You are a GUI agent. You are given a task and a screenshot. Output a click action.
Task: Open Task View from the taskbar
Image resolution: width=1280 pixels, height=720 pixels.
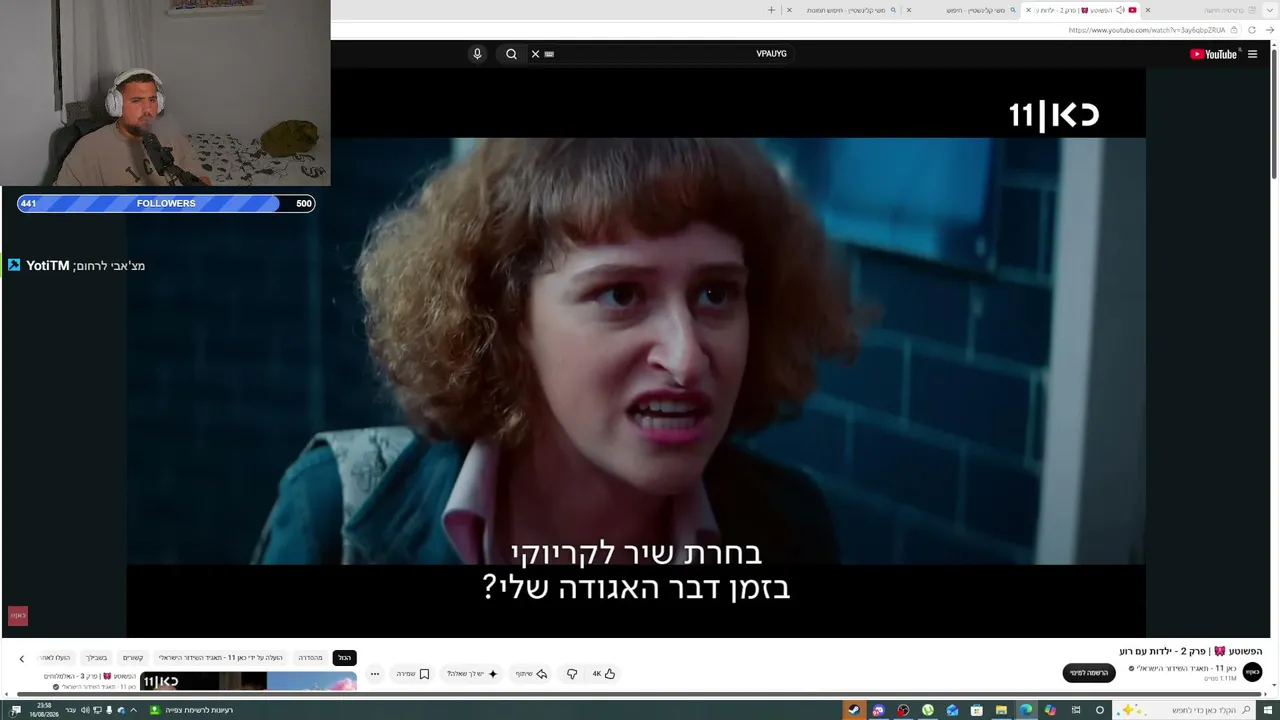click(x=1075, y=710)
